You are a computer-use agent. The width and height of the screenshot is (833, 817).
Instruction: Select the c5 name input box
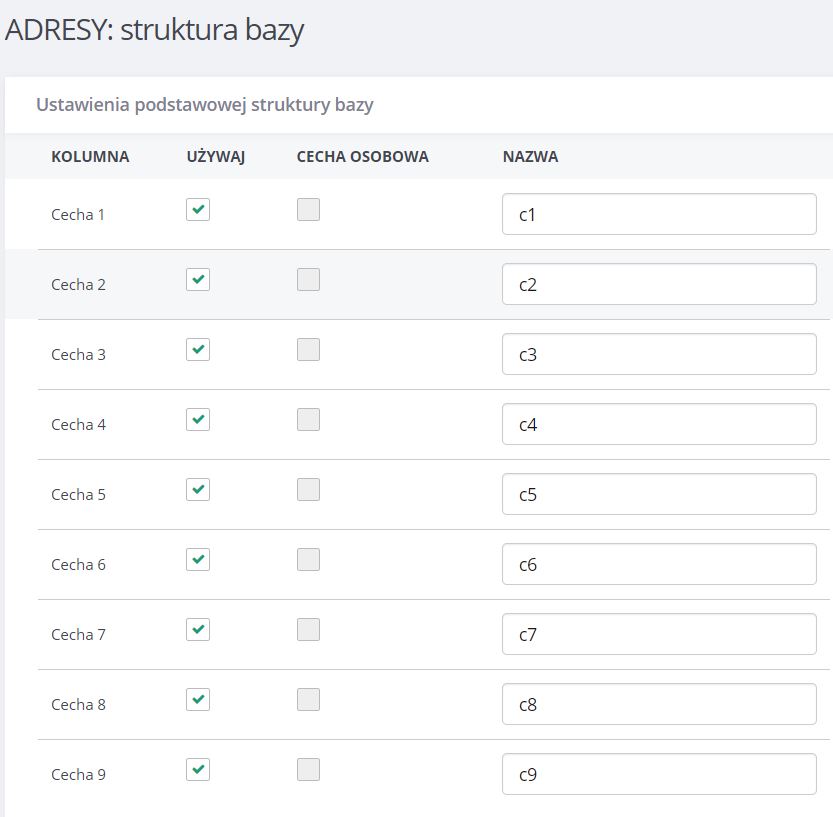pos(659,494)
